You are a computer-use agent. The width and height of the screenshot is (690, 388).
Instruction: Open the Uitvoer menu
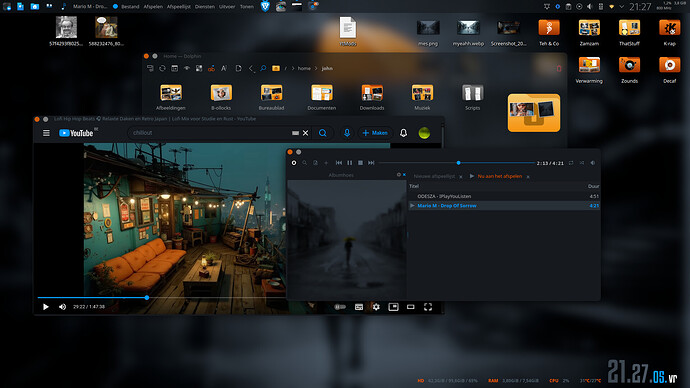[x=227, y=7]
